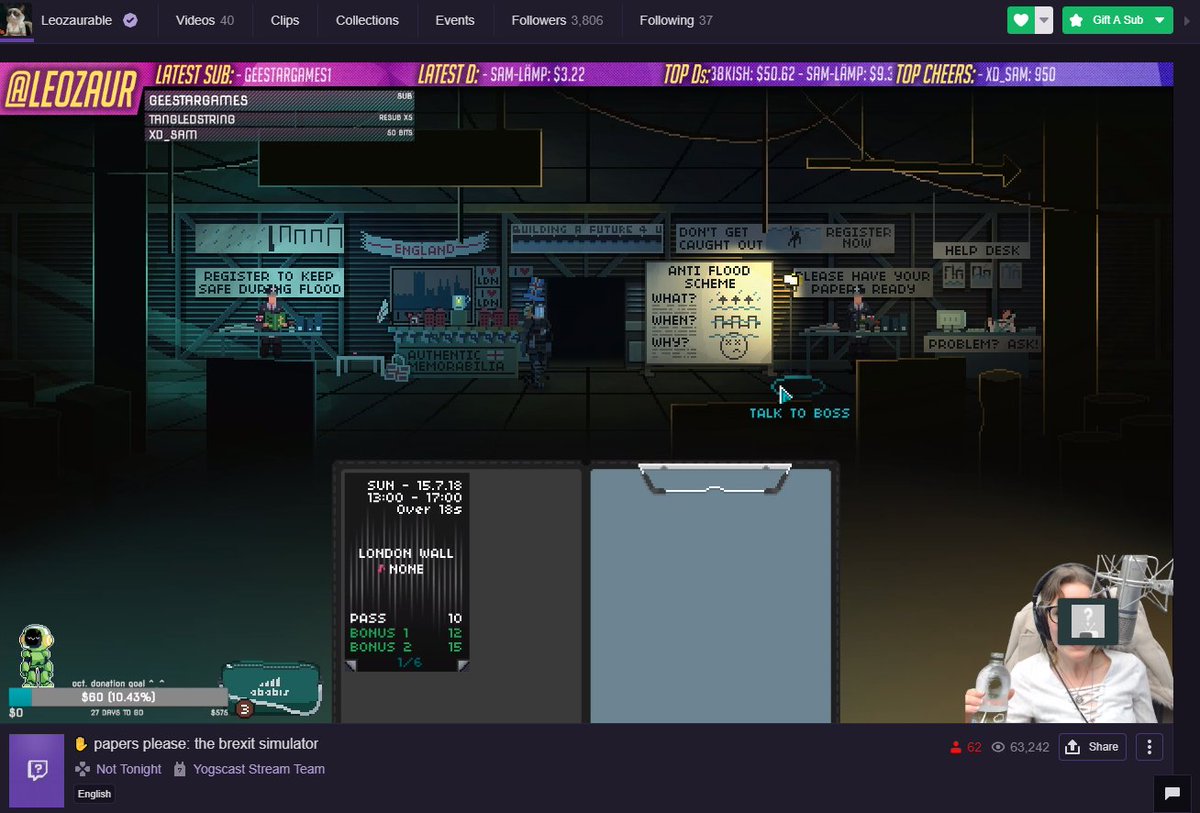Click the oct. donation goal progress bar
Screen dimensions: 1200x813
click(118, 696)
